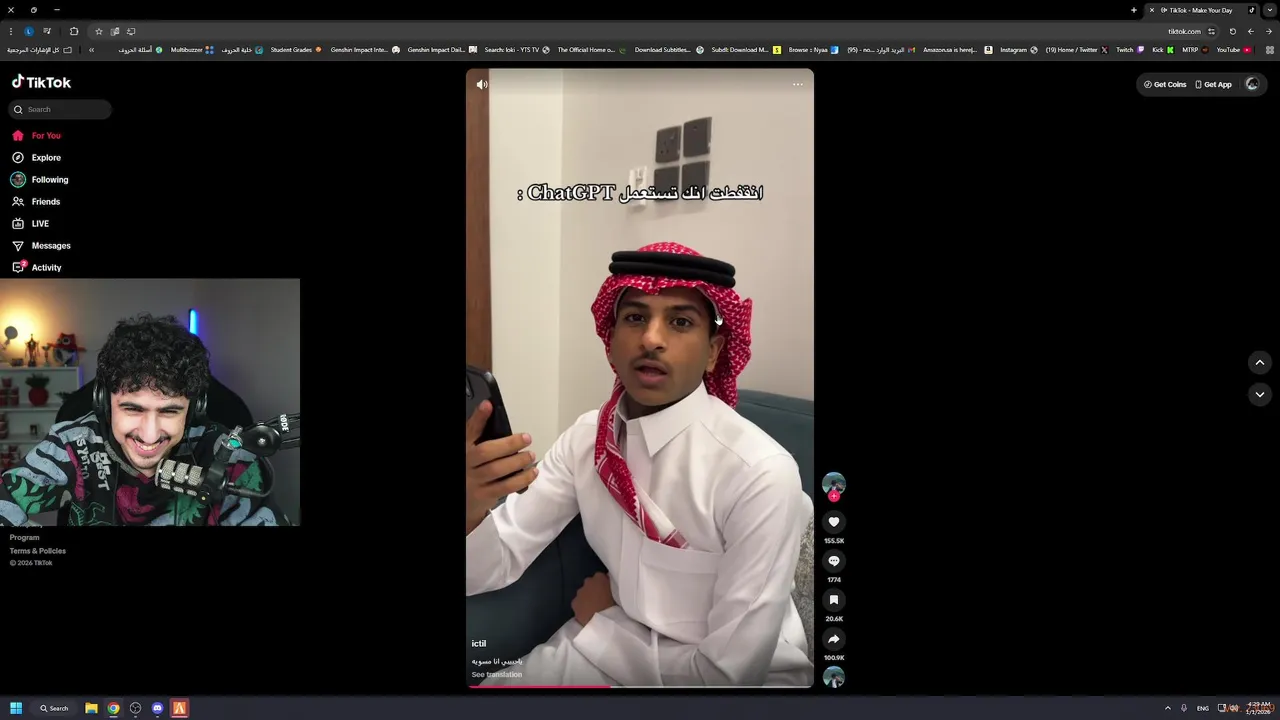Click the browser new tab plus button
Viewport: 1280px width, 720px height.
pyautogui.click(x=1134, y=10)
